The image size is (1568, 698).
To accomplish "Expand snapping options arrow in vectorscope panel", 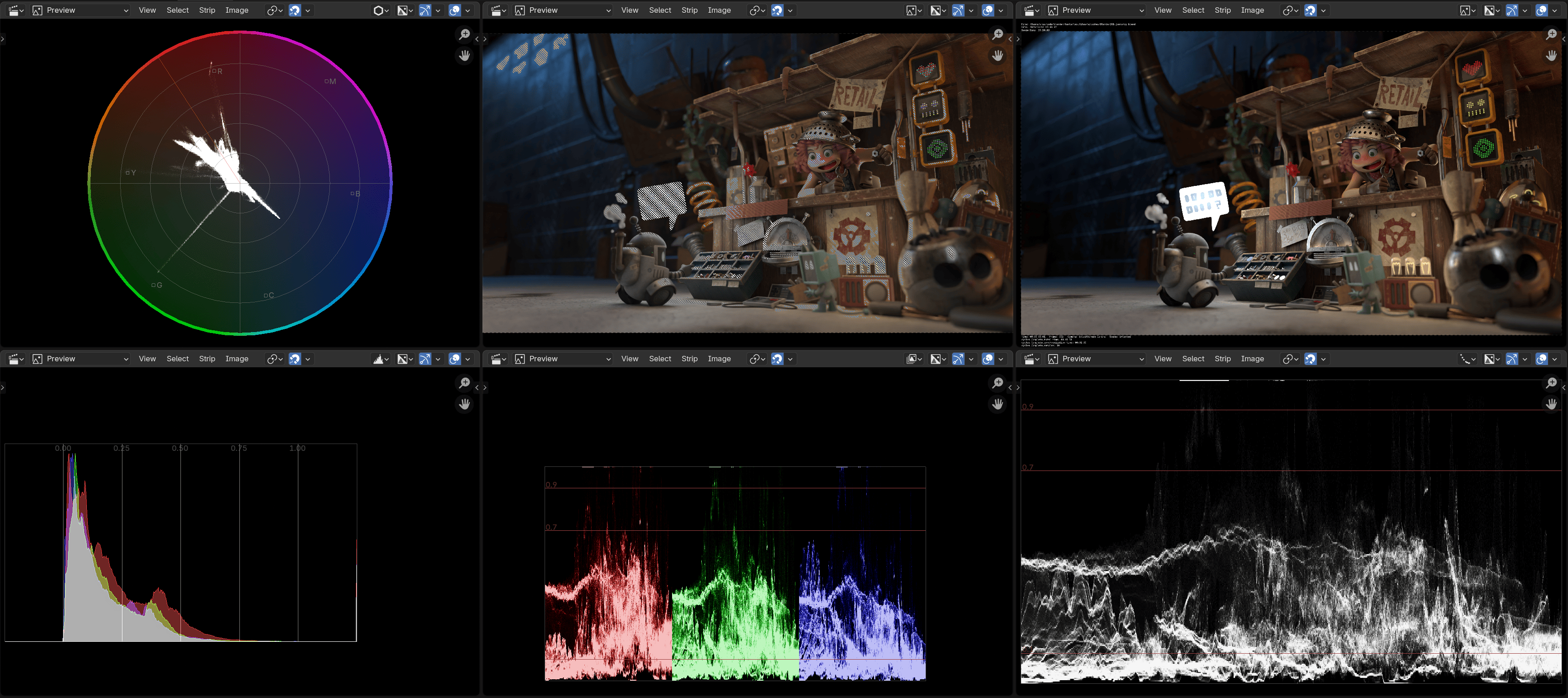I will (308, 11).
